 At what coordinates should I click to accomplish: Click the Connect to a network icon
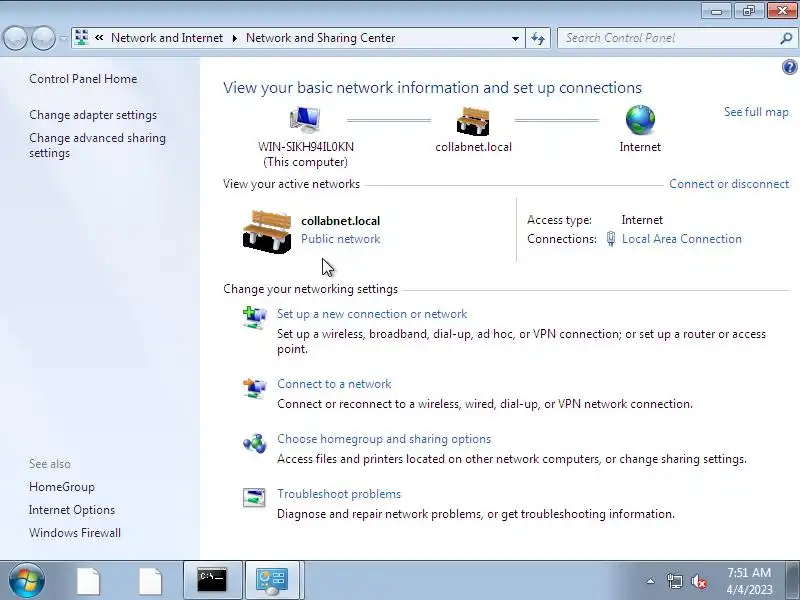coord(254,388)
